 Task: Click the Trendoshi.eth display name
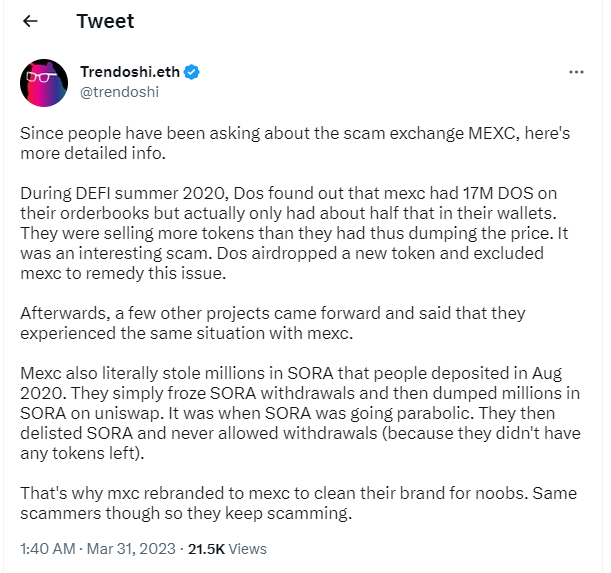pos(130,72)
